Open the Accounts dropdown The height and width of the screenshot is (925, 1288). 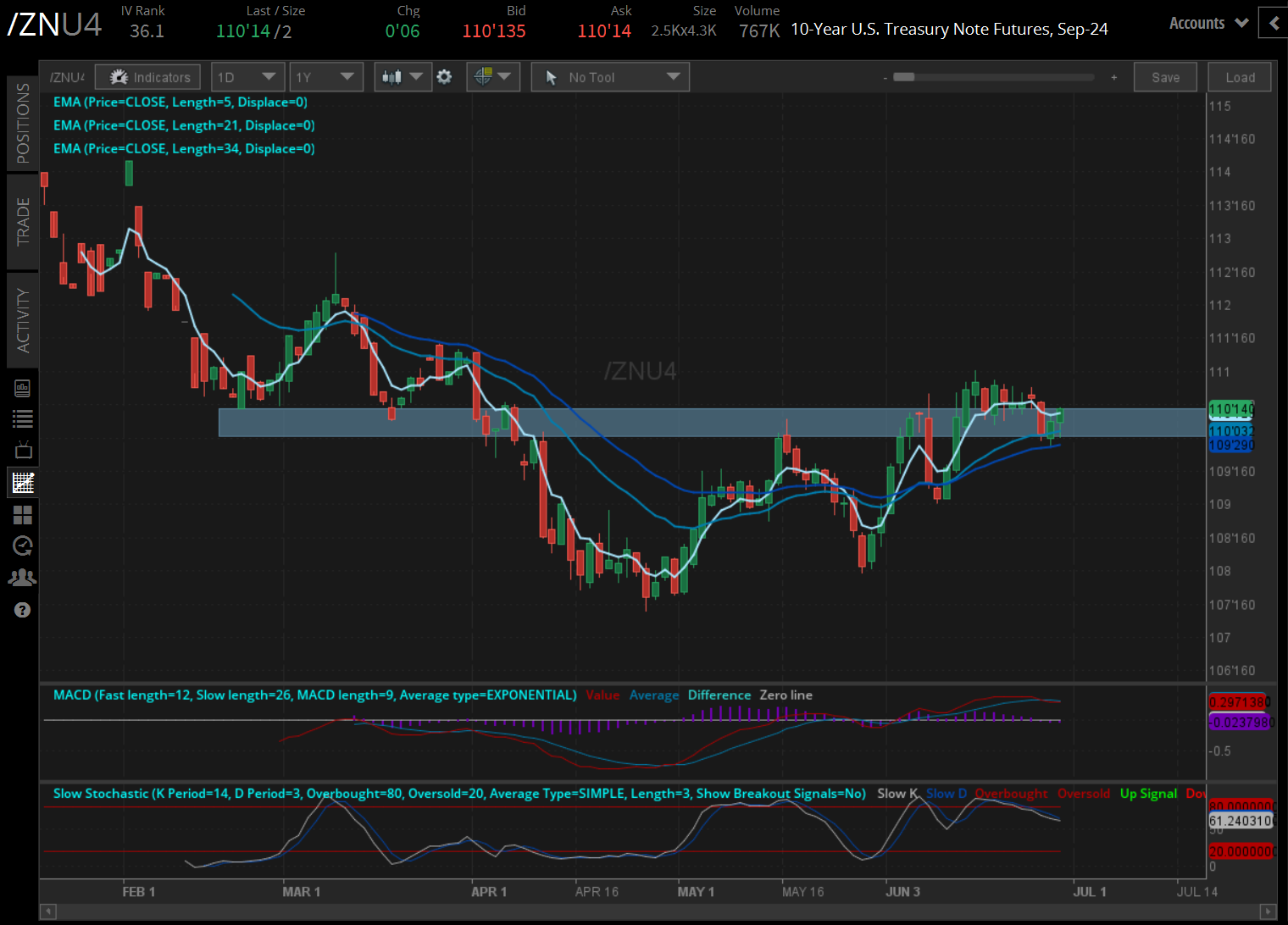1207,23
